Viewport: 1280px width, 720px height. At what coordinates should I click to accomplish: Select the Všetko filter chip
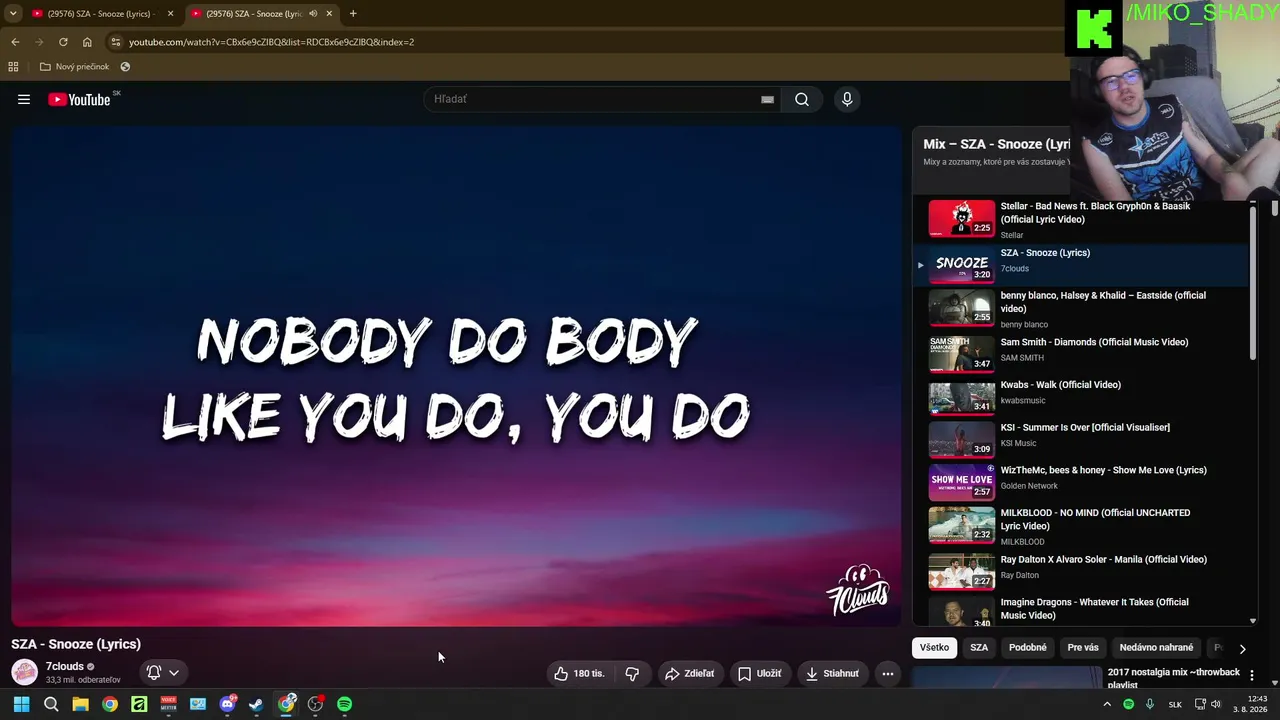[x=934, y=647]
